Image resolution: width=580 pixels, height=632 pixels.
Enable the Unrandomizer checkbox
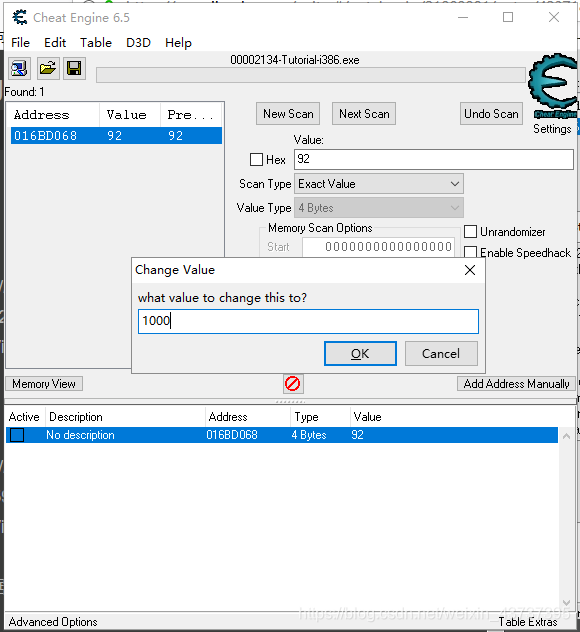click(470, 232)
